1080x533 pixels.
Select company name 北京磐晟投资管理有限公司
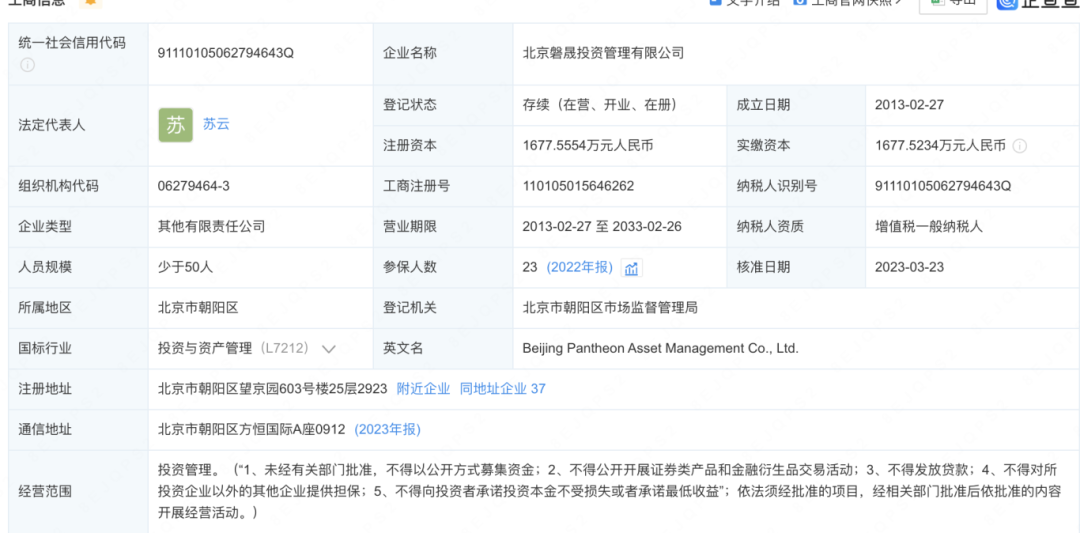pyautogui.click(x=603, y=53)
